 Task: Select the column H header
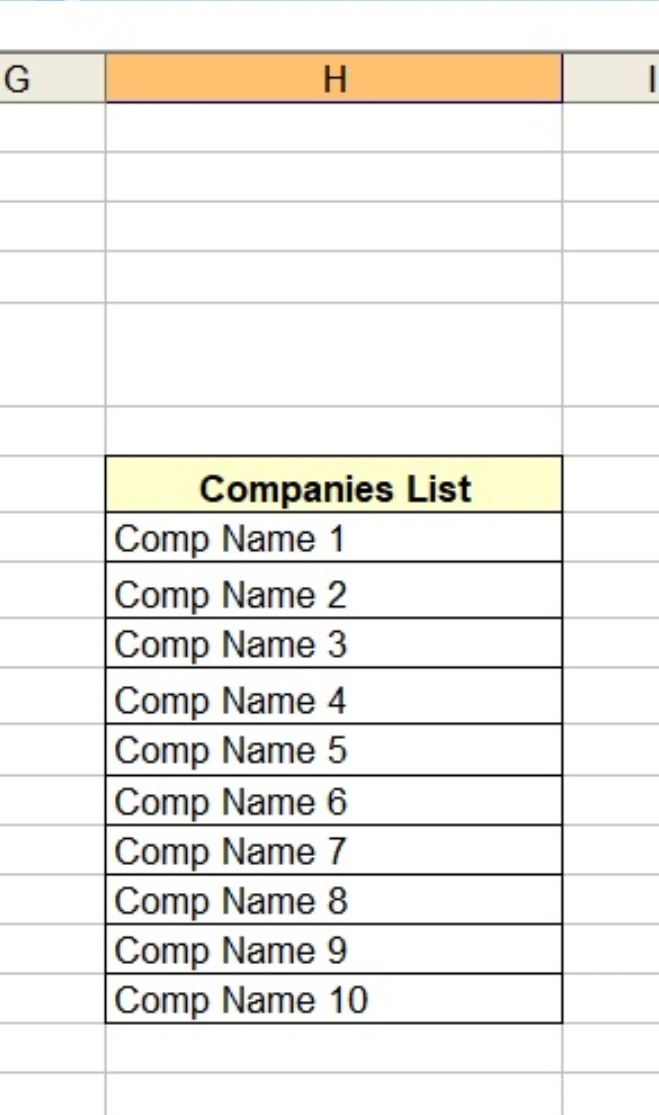(333, 78)
